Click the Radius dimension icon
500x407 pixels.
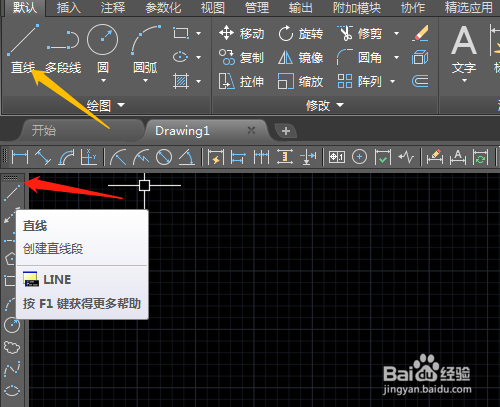pyautogui.click(x=118, y=157)
